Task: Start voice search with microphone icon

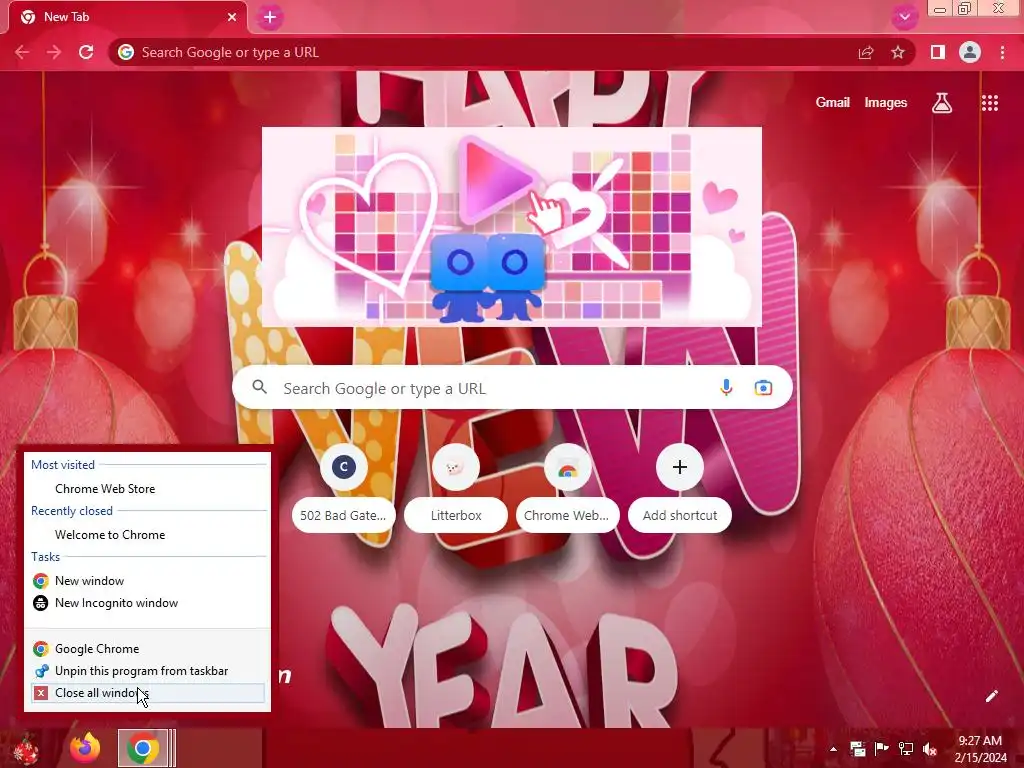Action: [x=726, y=388]
